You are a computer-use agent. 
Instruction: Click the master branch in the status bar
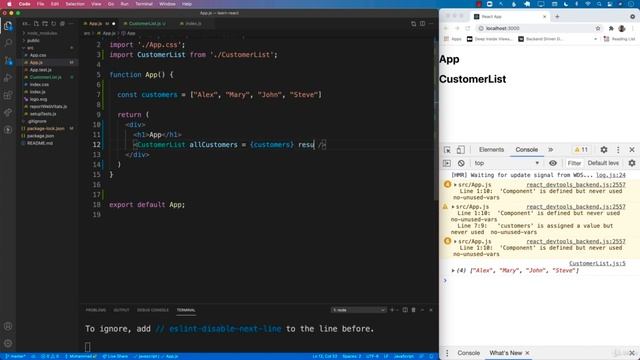point(15,356)
